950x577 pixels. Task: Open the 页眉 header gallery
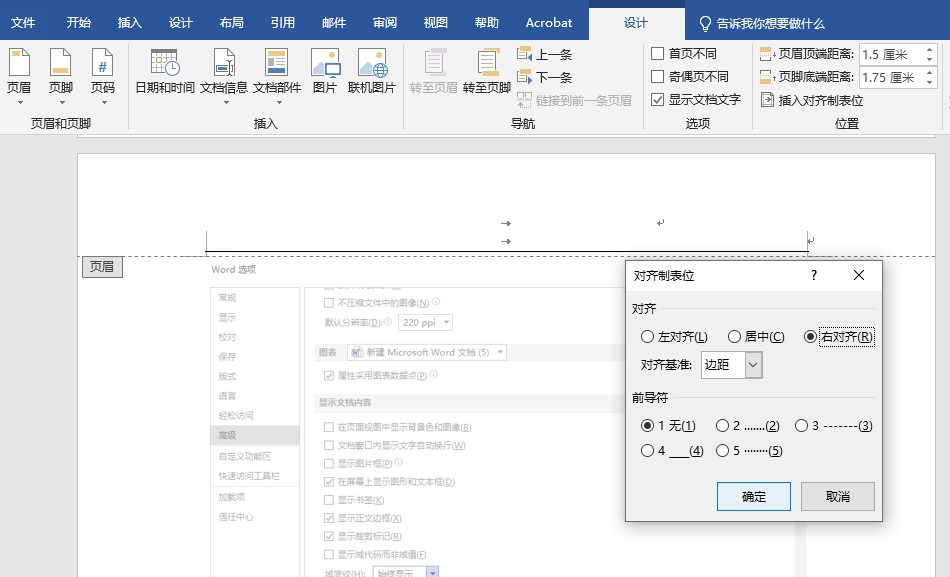[18, 74]
